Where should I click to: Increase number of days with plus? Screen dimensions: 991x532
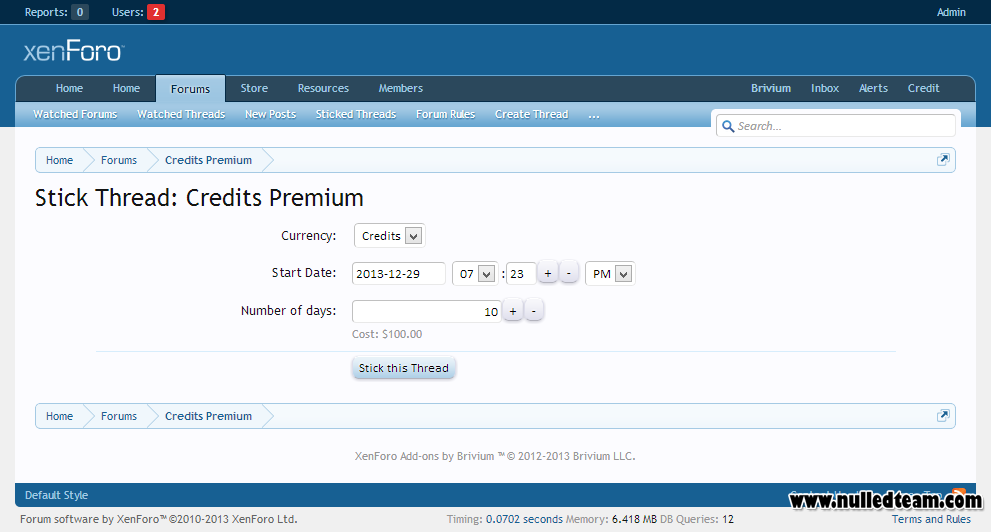coord(513,311)
